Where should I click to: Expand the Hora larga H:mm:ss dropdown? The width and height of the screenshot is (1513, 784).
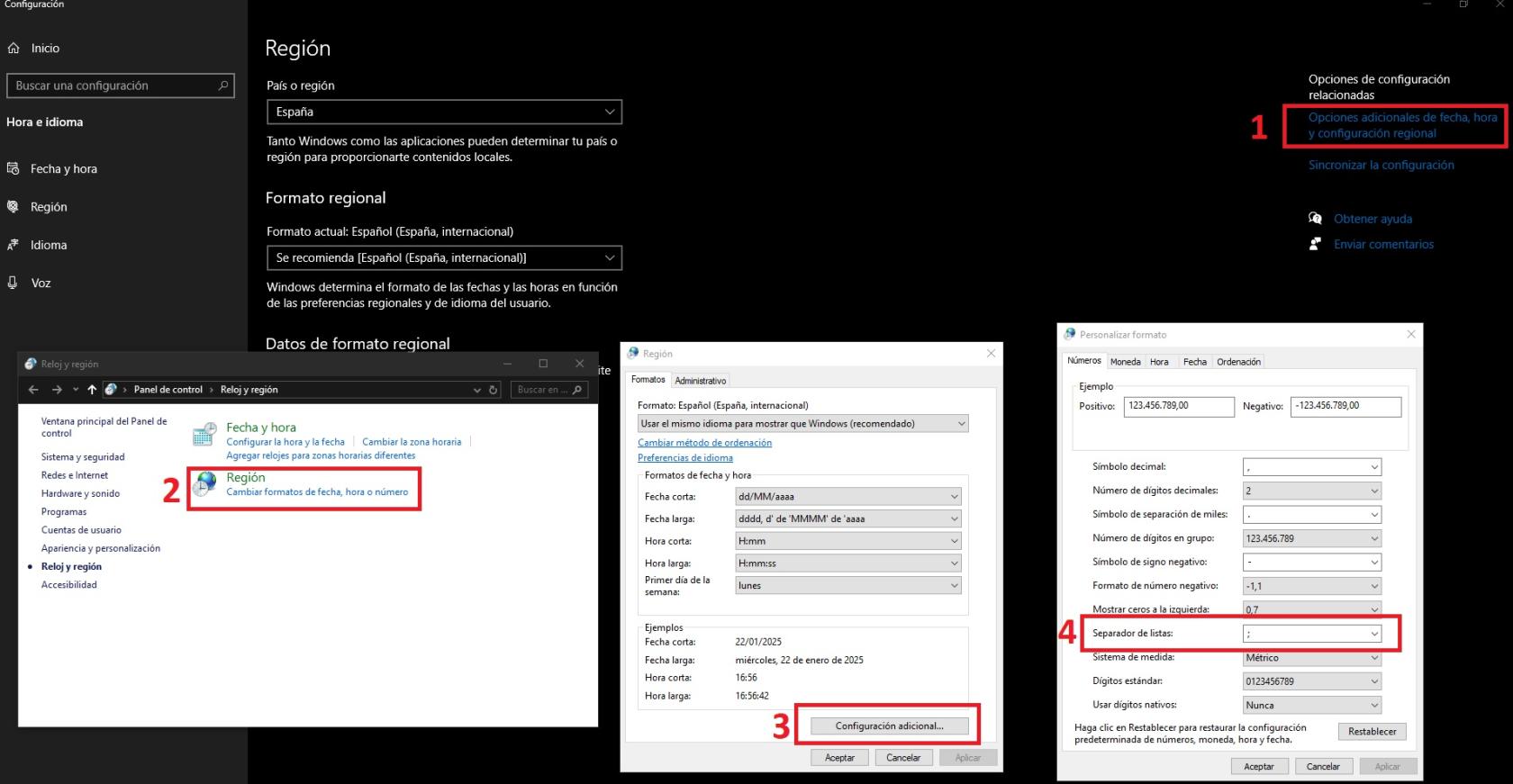(848, 563)
